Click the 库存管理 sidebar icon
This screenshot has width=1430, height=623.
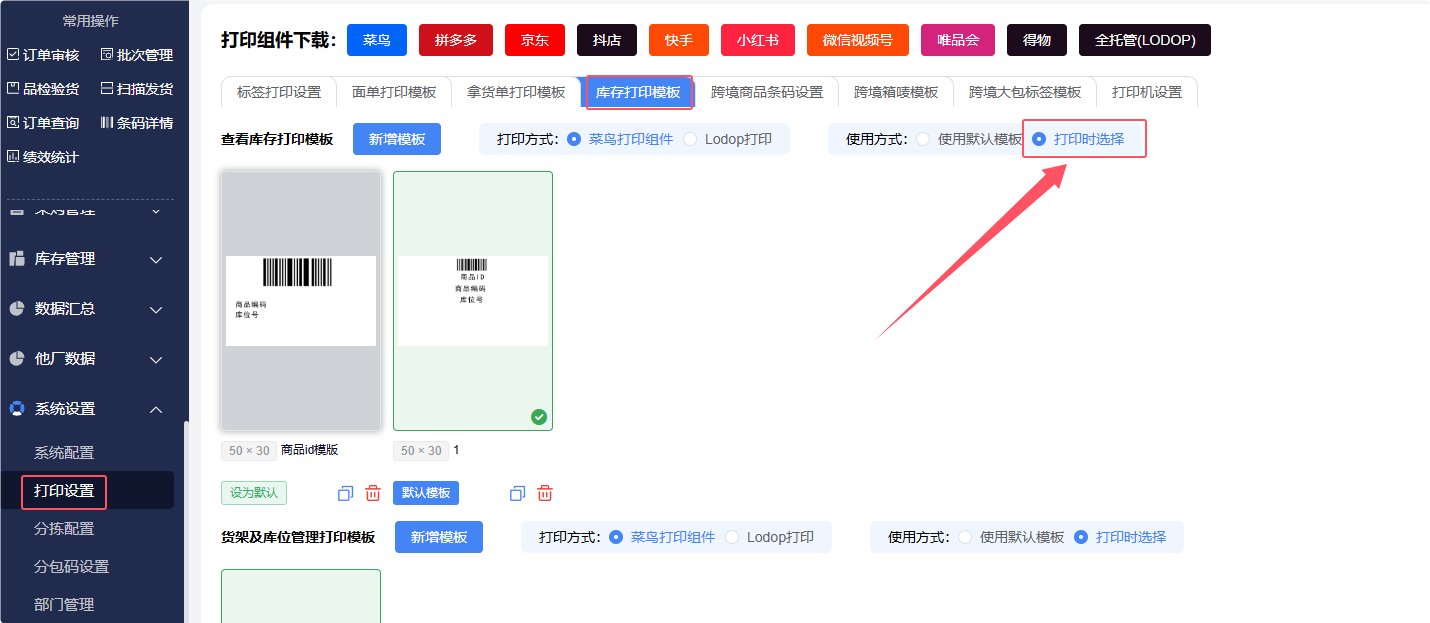click(16, 259)
